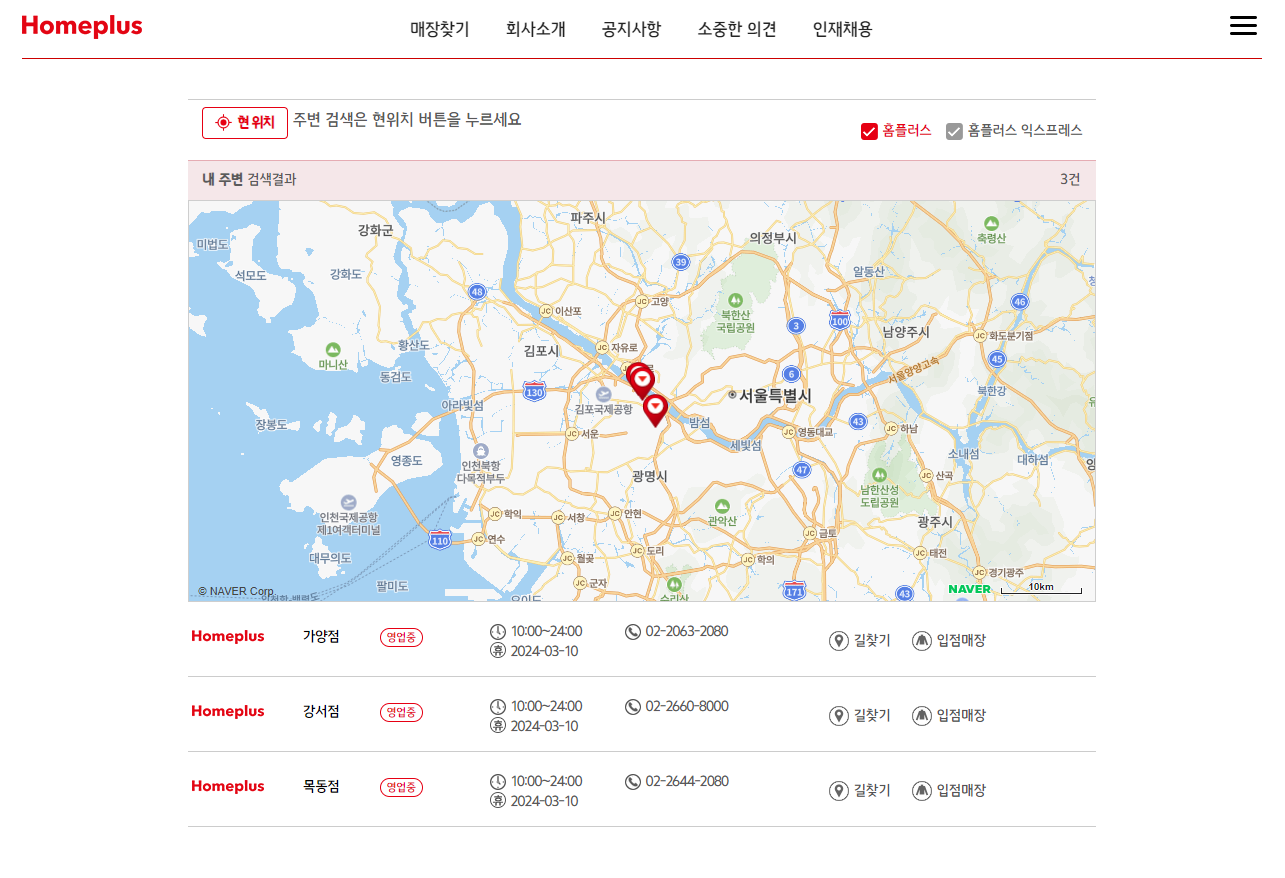Click the 영업중 badge for 가양점
The width and height of the screenshot is (1285, 878).
click(x=401, y=638)
